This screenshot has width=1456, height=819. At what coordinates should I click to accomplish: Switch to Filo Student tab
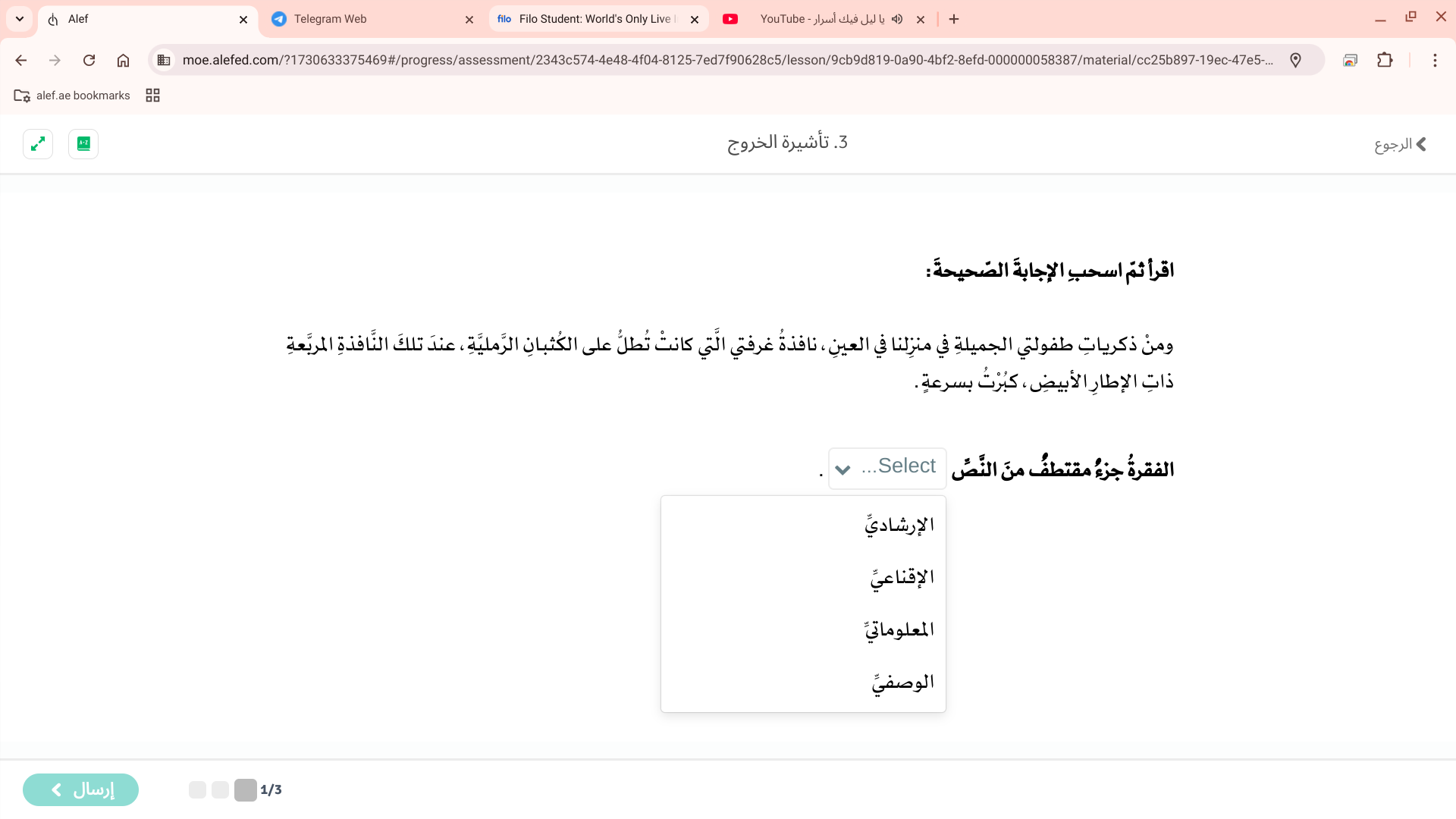coord(595,19)
